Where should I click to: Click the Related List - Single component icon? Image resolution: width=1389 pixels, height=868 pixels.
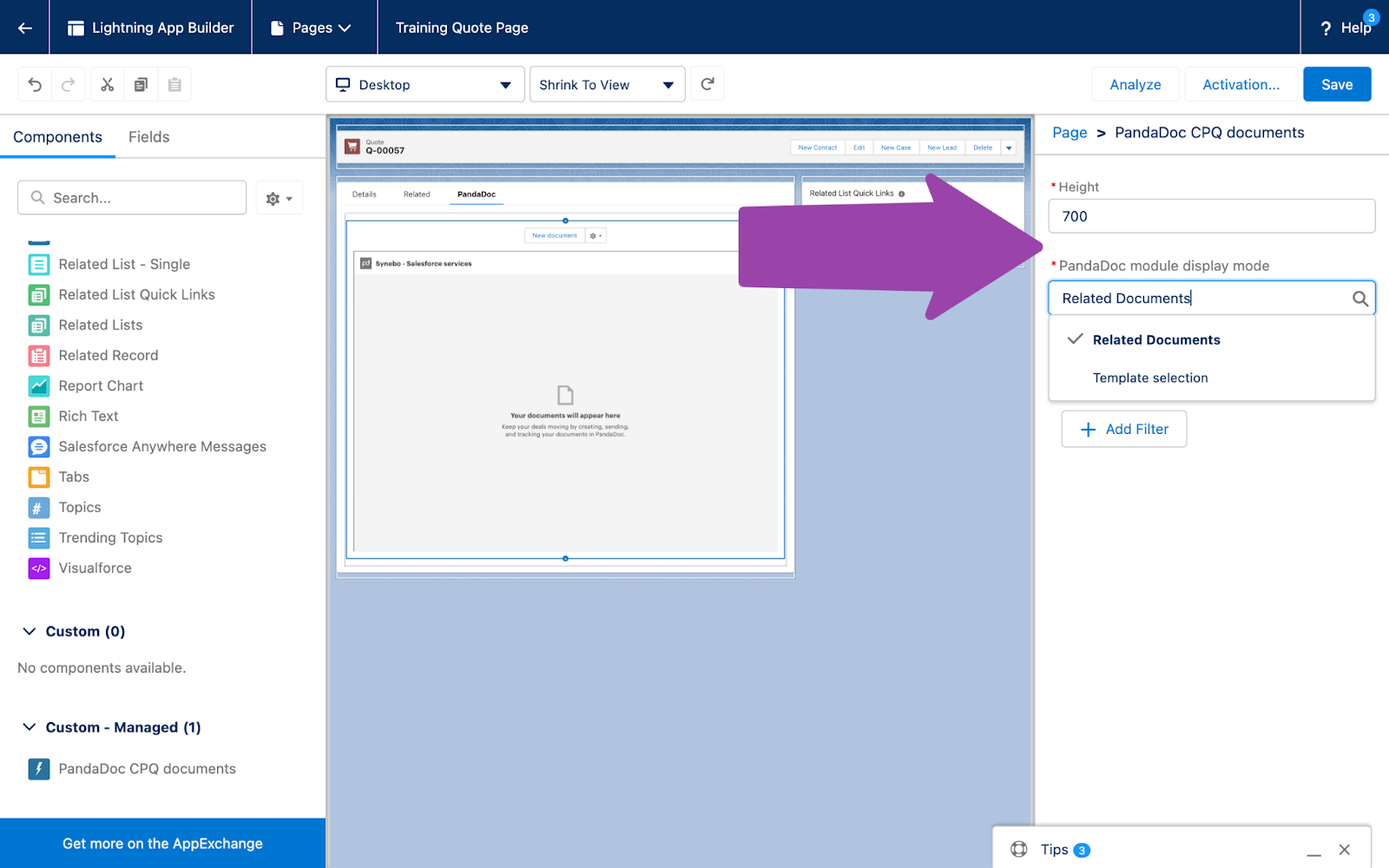(x=39, y=264)
